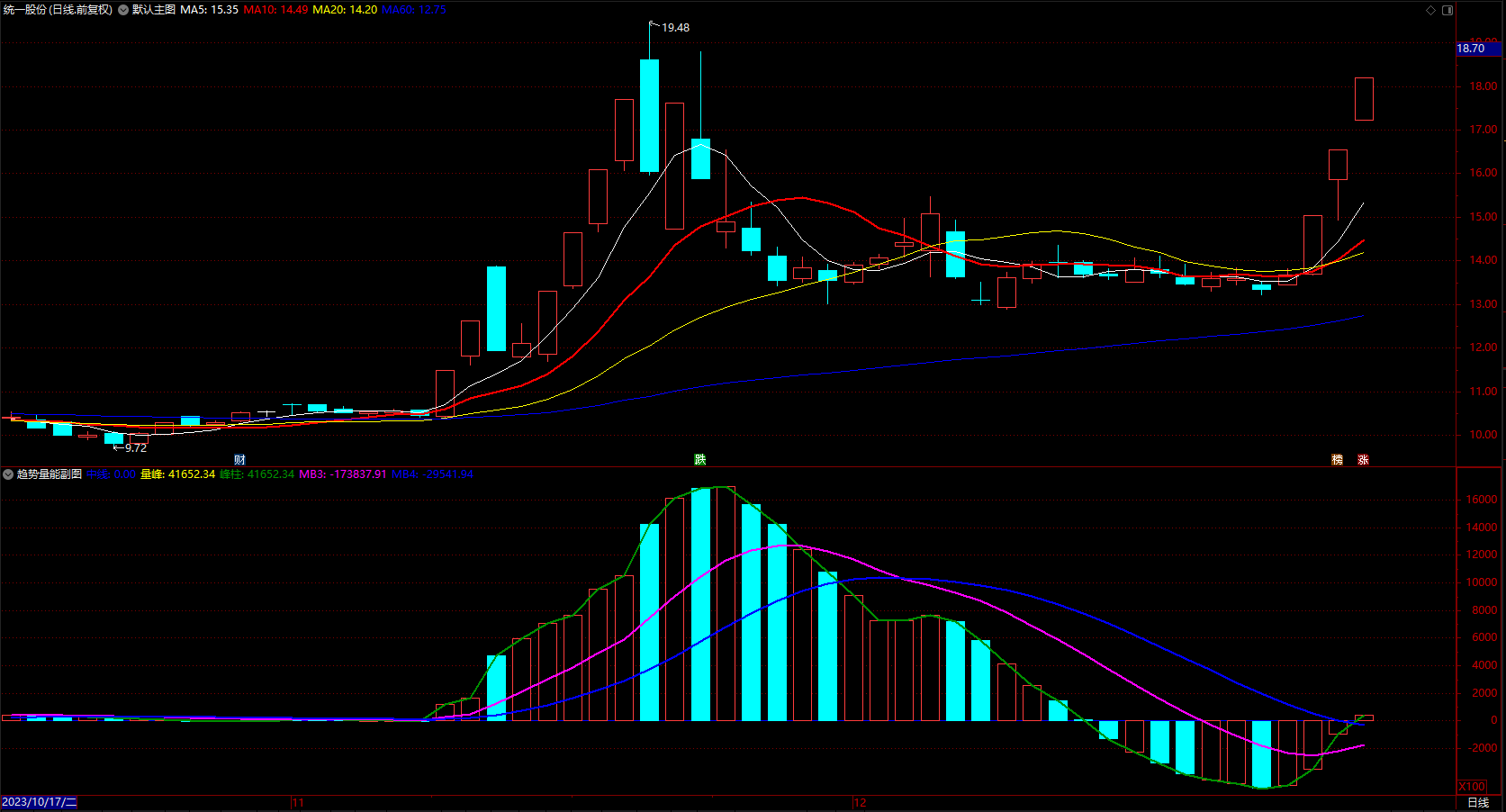Click the red 涨 event marker icon

1364,459
